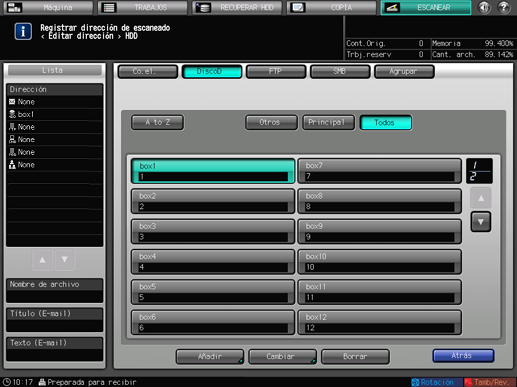
Task: Select the Co.el. address tab
Action: 148,72
